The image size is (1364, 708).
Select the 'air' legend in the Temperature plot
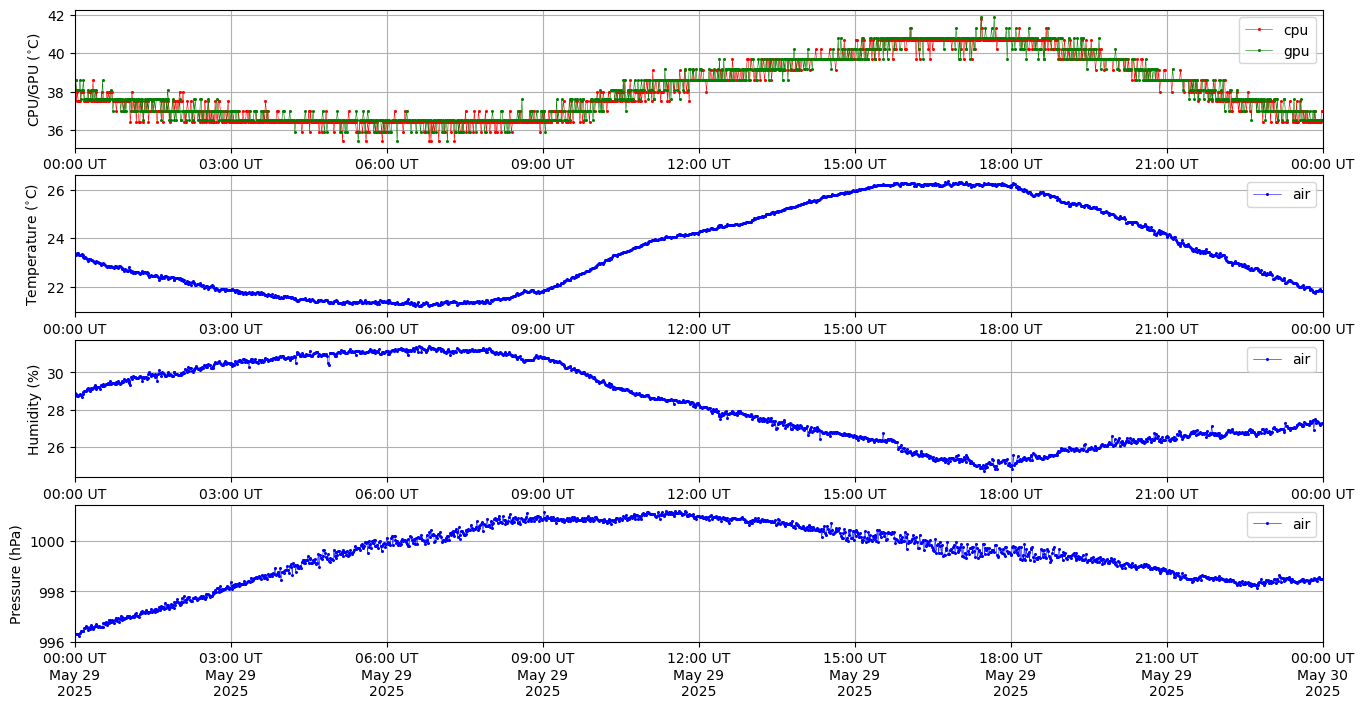click(x=1283, y=195)
